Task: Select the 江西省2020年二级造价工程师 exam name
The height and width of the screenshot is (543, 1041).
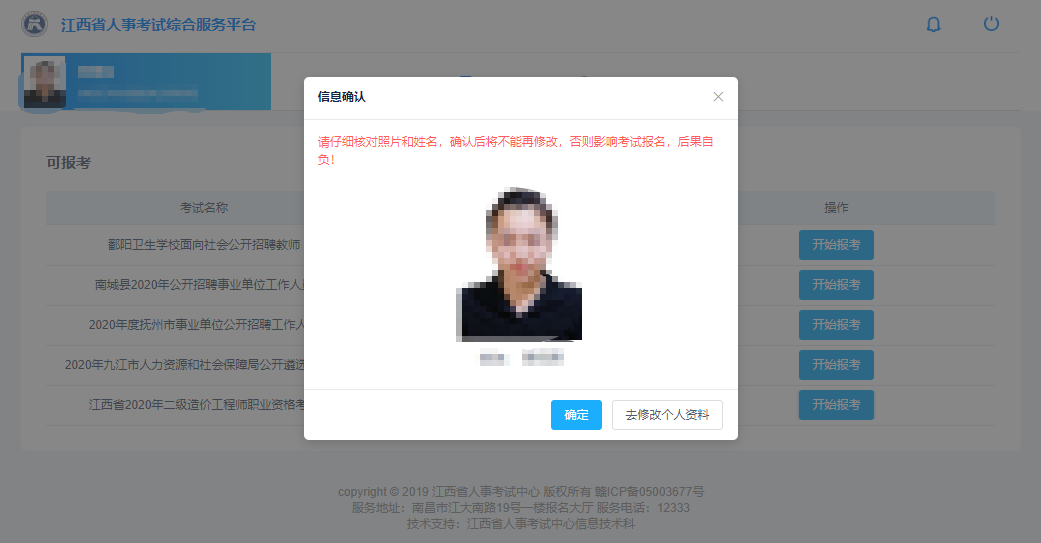Action: click(x=196, y=404)
